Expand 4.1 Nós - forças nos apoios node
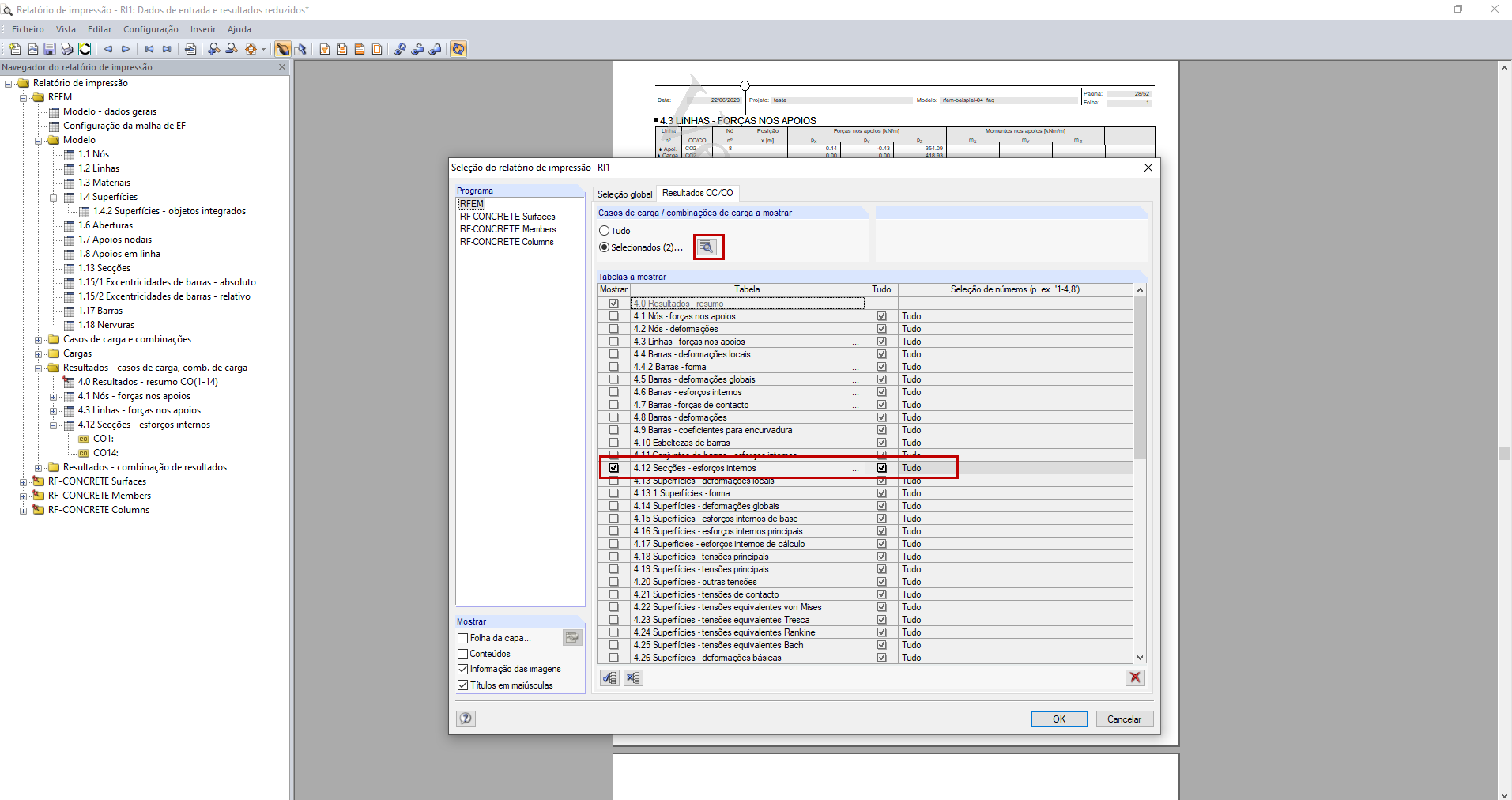Viewport: 1512px width, 800px height. (x=54, y=396)
